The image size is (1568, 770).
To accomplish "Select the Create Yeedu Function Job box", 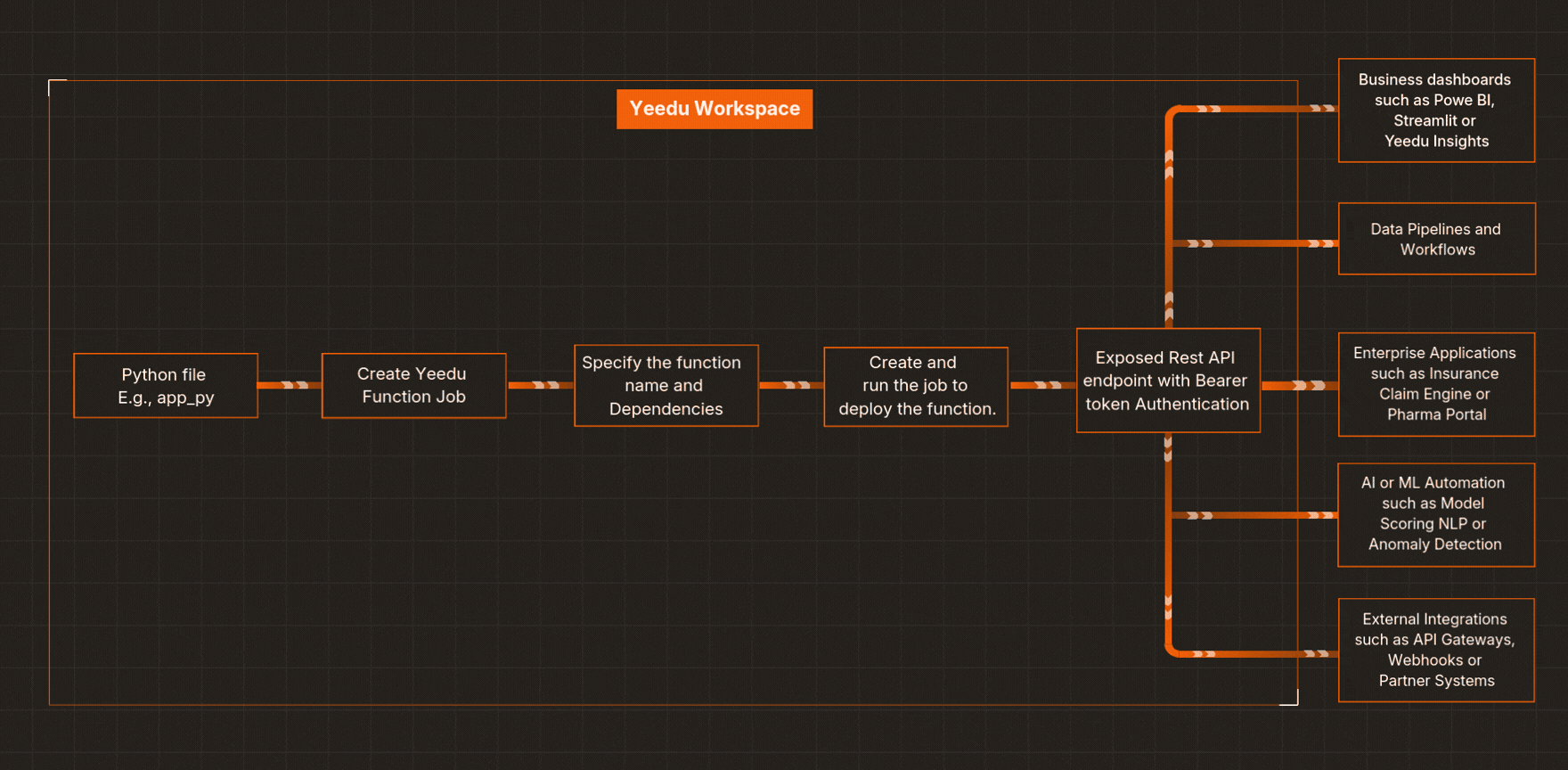I will coord(413,386).
